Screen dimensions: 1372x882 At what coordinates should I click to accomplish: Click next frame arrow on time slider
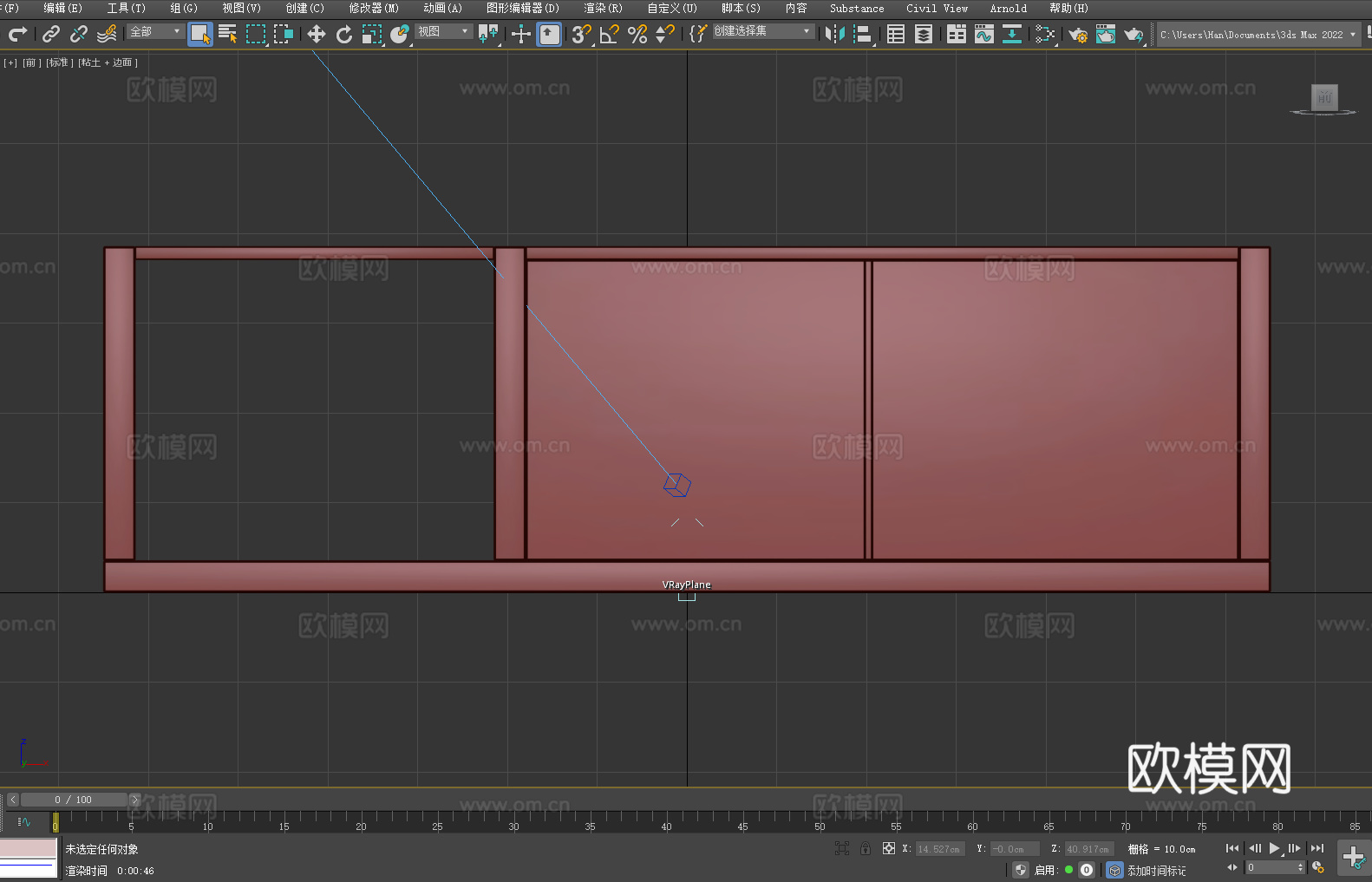[x=134, y=800]
